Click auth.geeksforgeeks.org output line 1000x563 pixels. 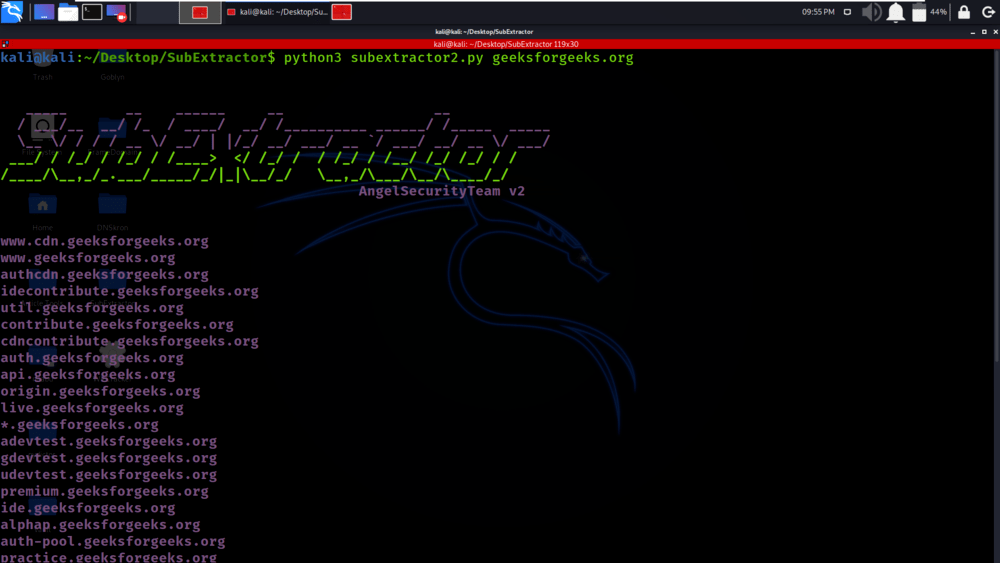92,358
